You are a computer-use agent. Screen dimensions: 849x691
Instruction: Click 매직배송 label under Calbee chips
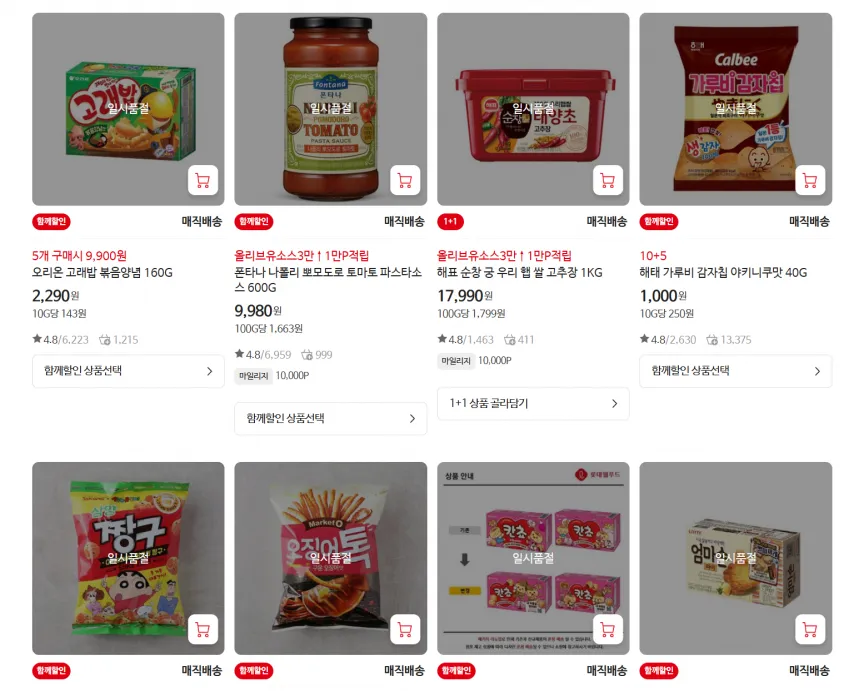tap(809, 221)
